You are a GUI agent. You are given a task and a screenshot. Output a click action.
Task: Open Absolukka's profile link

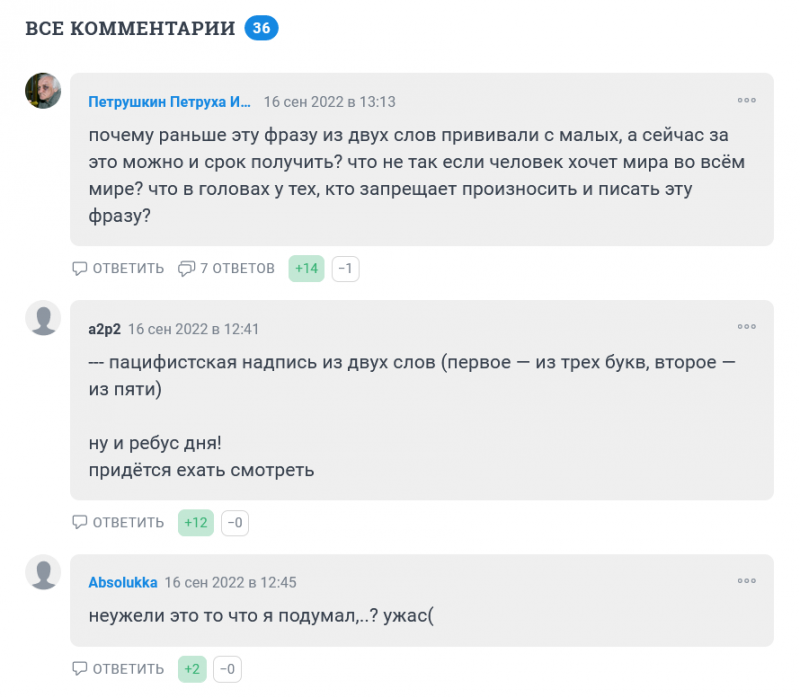pyautogui.click(x=122, y=582)
